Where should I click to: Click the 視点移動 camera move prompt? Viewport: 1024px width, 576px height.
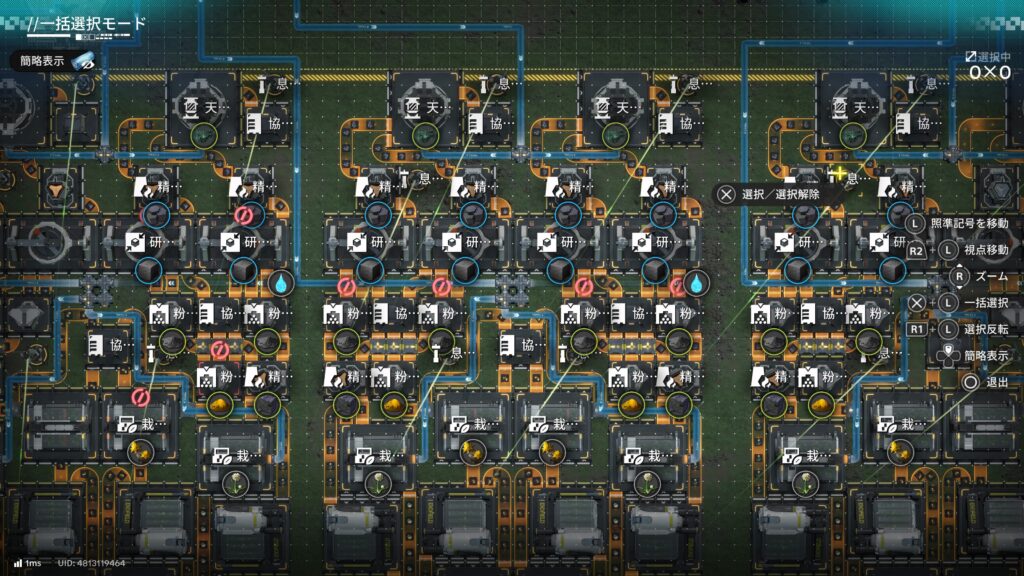point(984,250)
